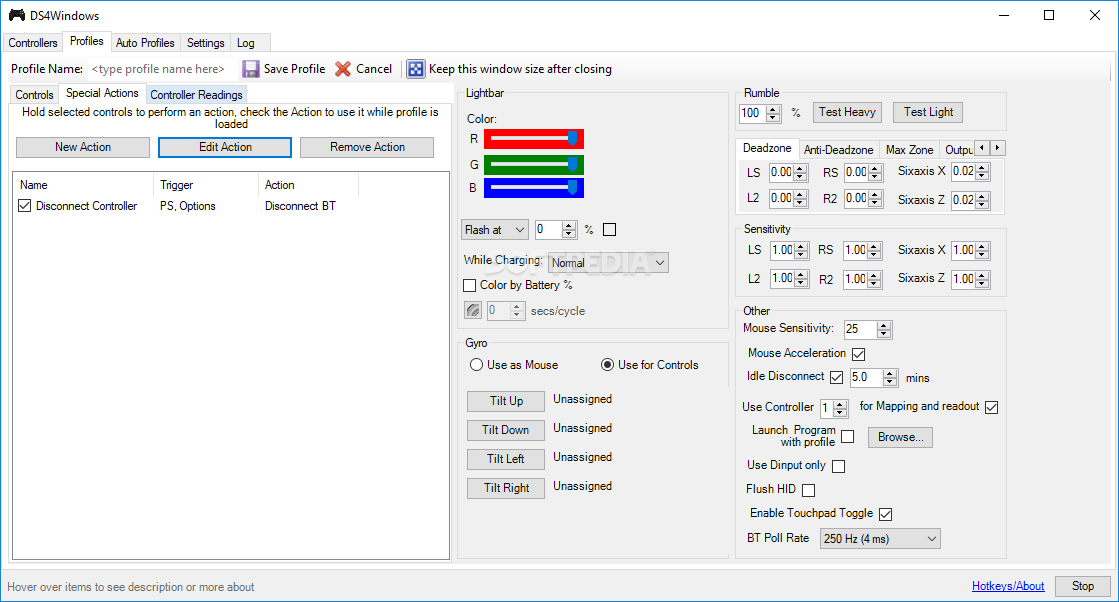Click the Test Light rumble button
This screenshot has width=1119, height=602.
[928, 112]
